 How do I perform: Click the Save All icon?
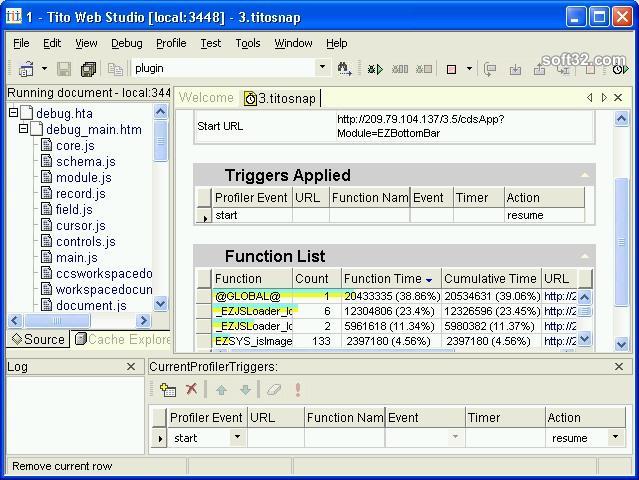88,69
